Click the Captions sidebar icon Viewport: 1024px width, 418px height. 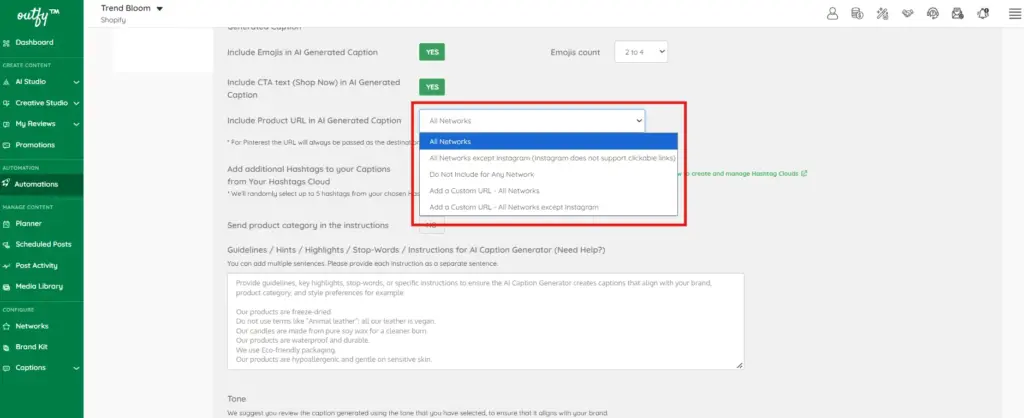7,368
